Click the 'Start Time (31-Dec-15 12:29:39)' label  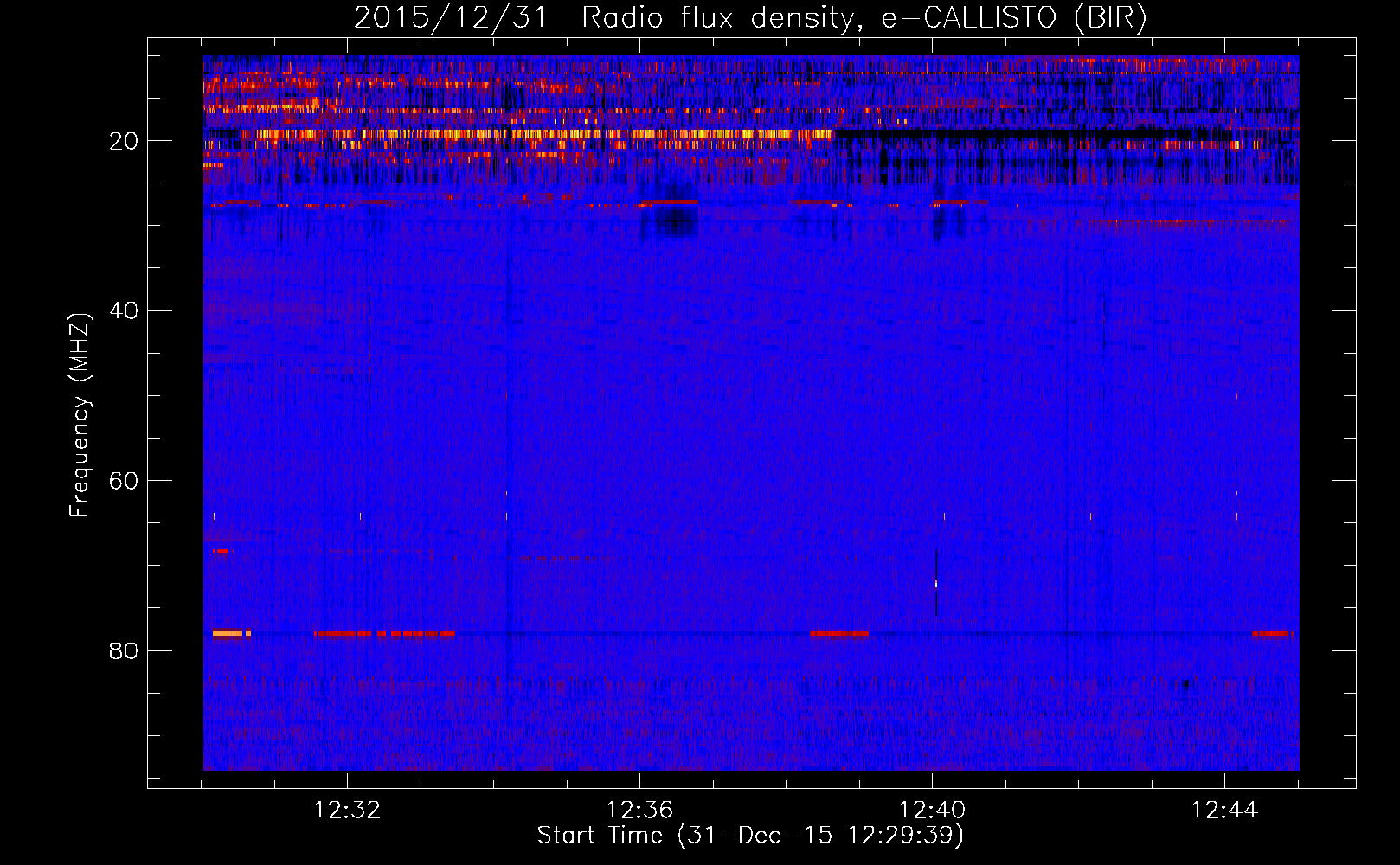click(x=750, y=836)
